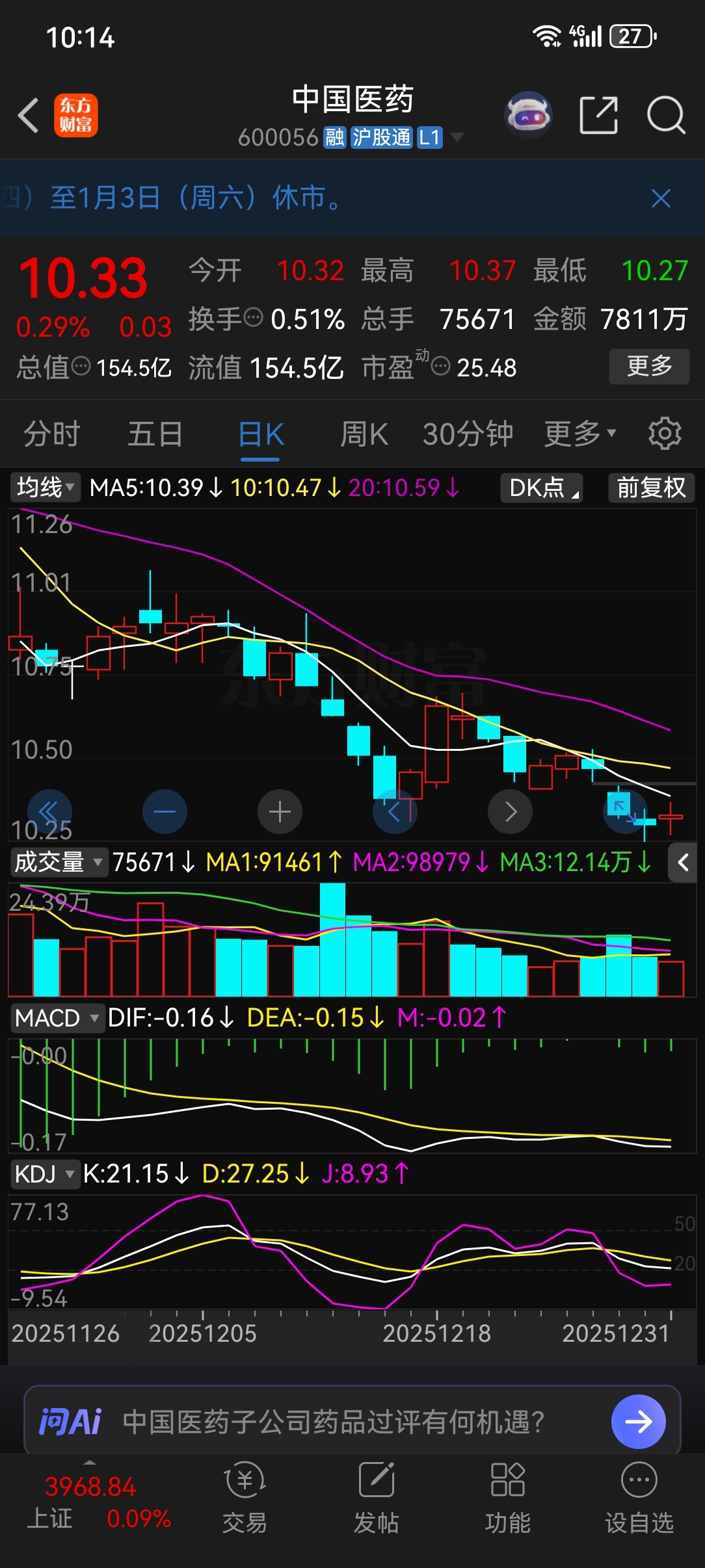Viewport: 705px width, 1568px height.
Task: Jump to earliest candles double-left icon
Action: click(x=49, y=811)
